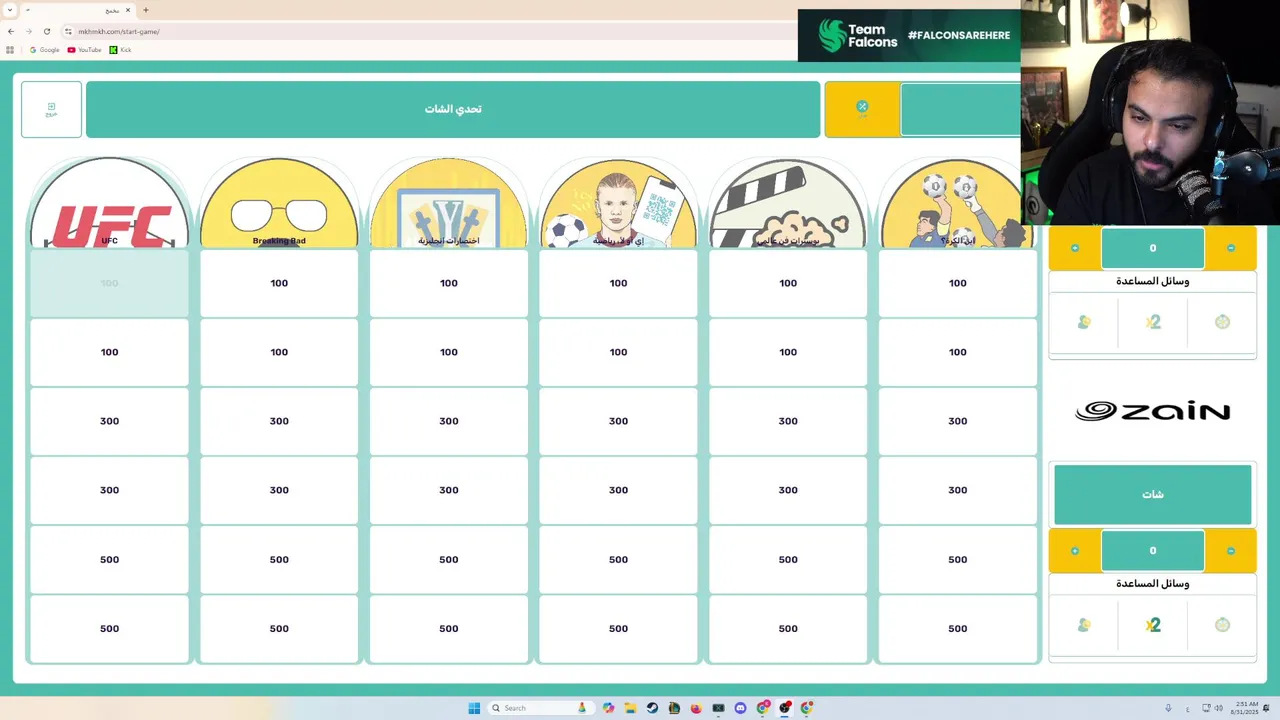Pick the lower 300 tile under Breaking Bad
Viewport: 1280px width, 720px height.
[279, 490]
